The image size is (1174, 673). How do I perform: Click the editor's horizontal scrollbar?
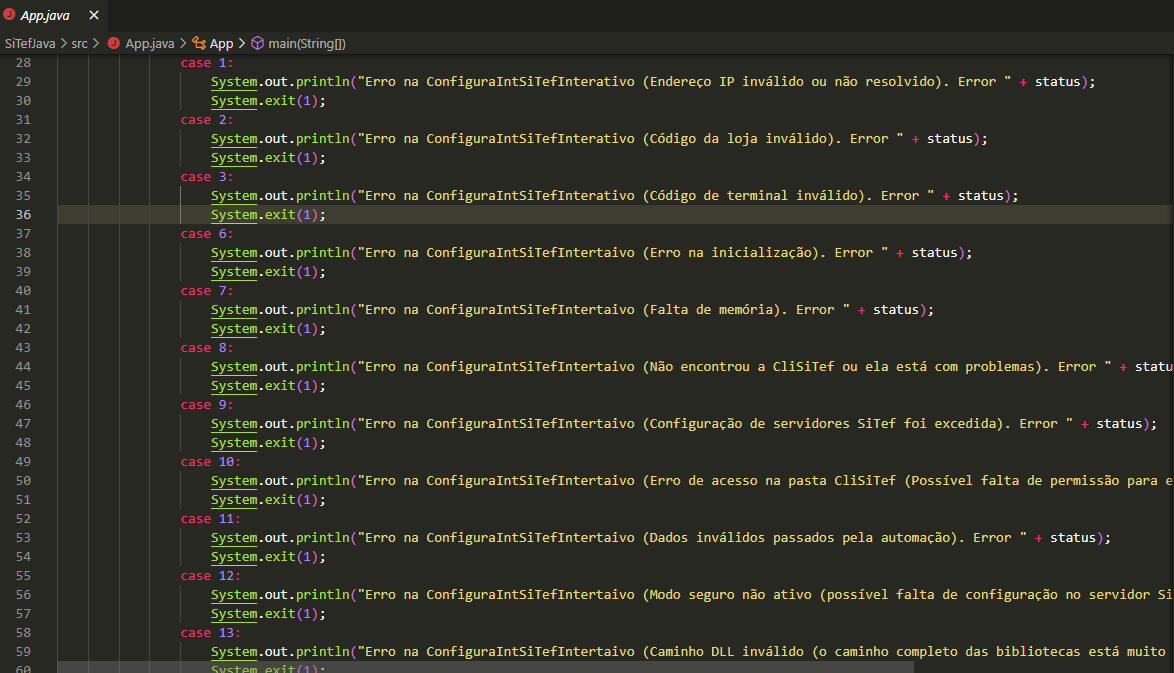click(x=485, y=667)
